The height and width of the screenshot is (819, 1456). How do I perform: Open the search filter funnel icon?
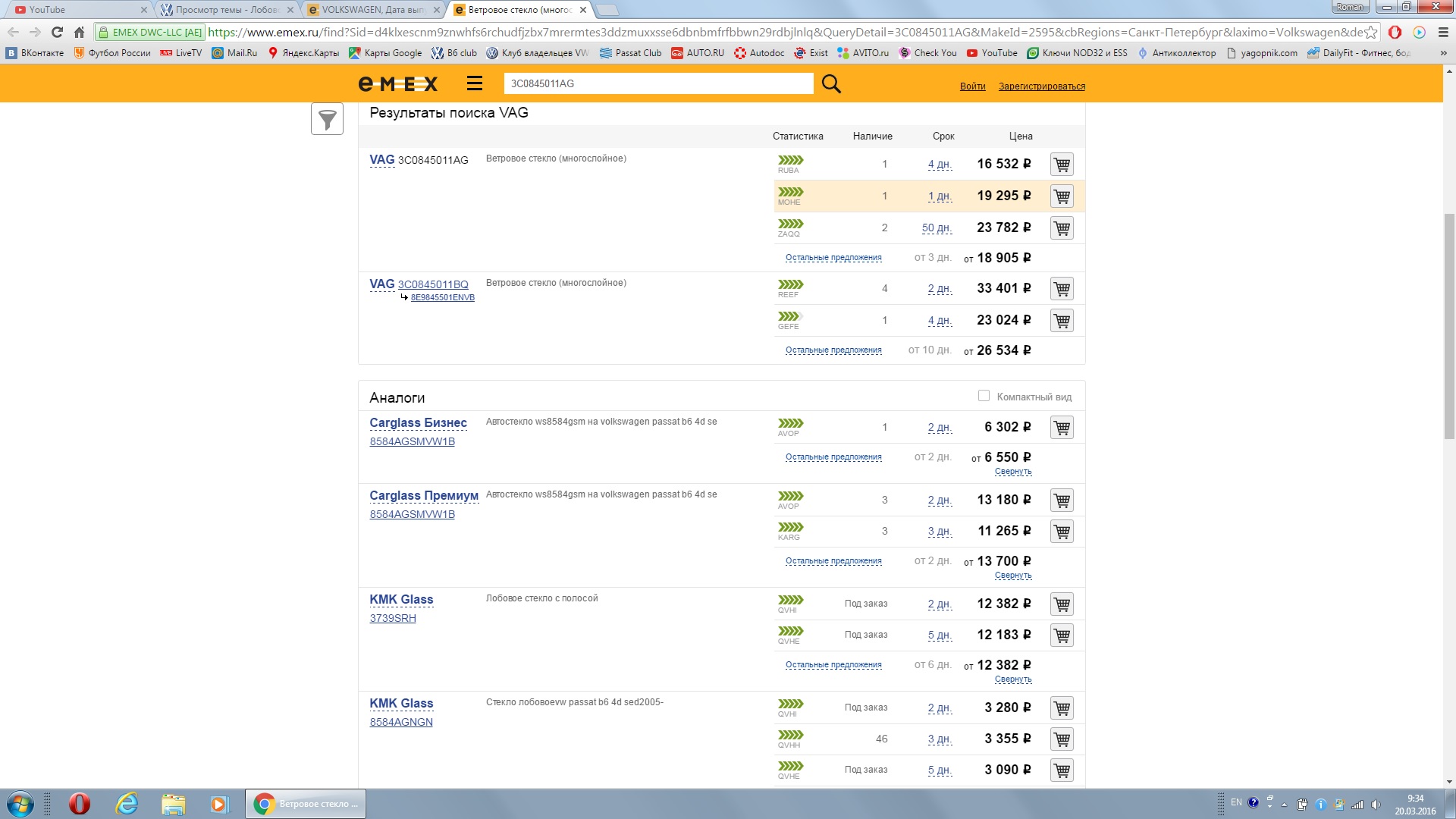coord(327,119)
